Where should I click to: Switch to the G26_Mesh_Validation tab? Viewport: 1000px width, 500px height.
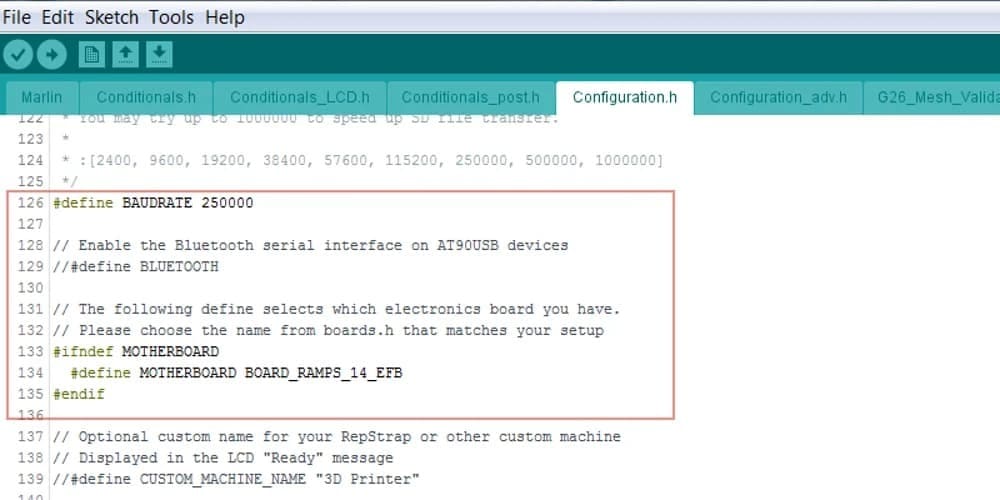pyautogui.click(x=931, y=98)
